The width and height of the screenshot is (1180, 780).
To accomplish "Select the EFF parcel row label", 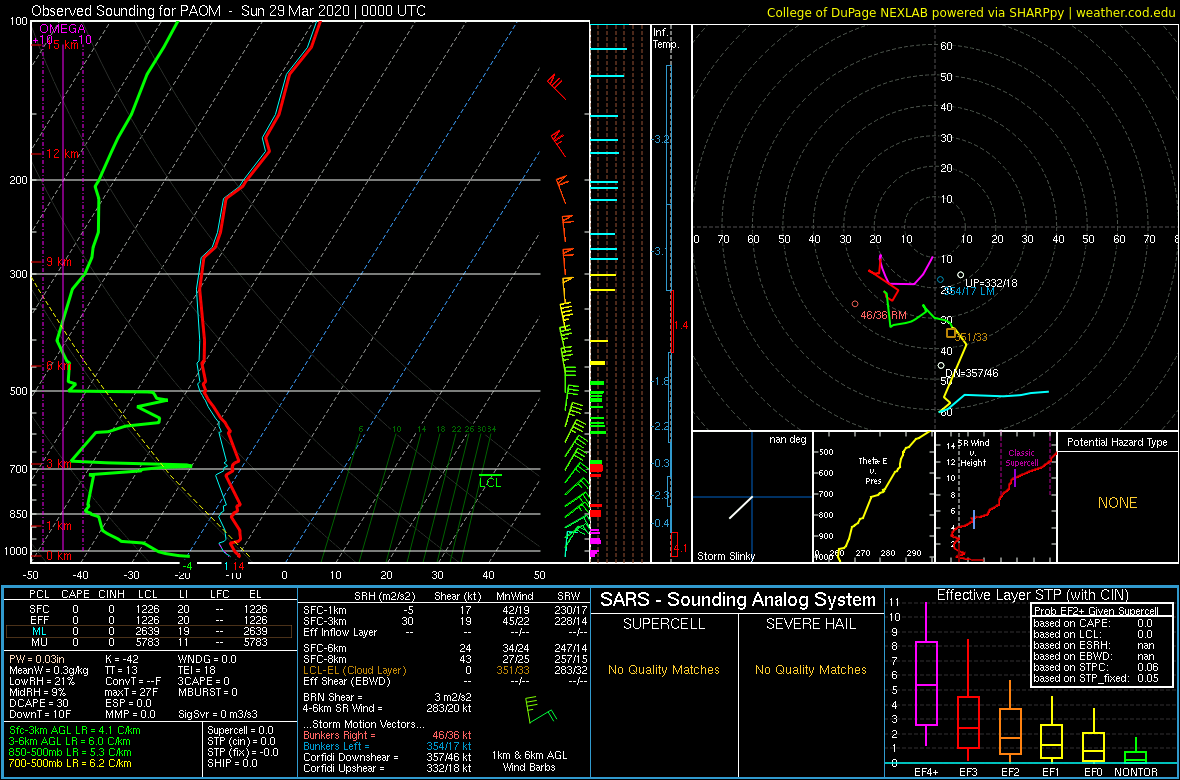I will pos(38,619).
